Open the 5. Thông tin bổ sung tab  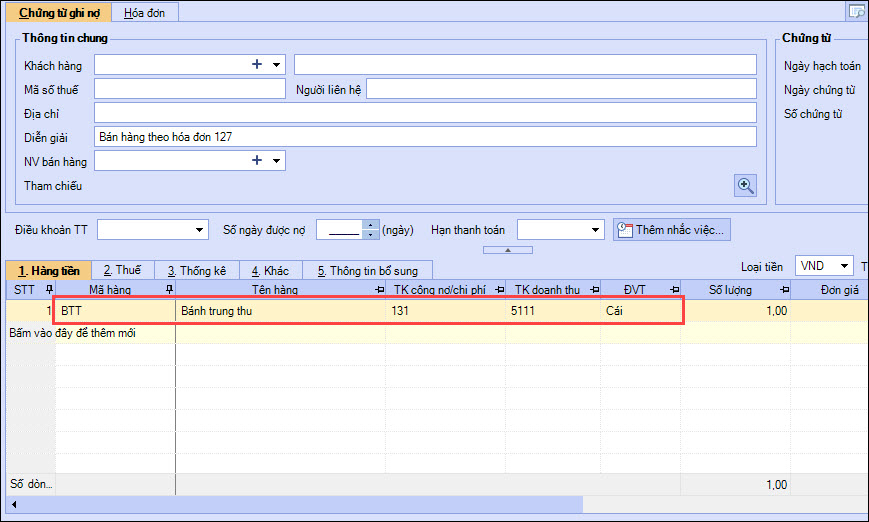369,270
